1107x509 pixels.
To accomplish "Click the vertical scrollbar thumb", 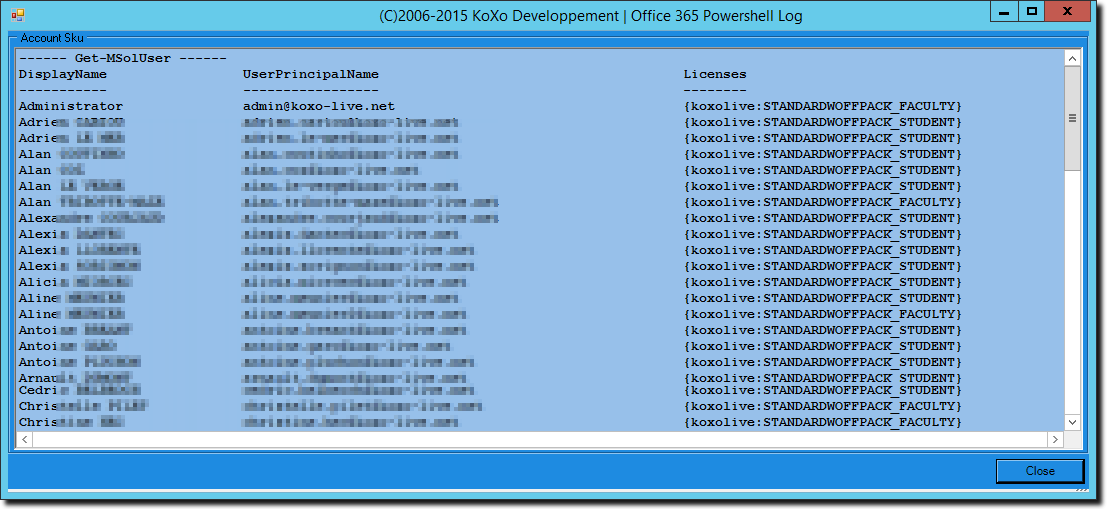I will (1072, 119).
